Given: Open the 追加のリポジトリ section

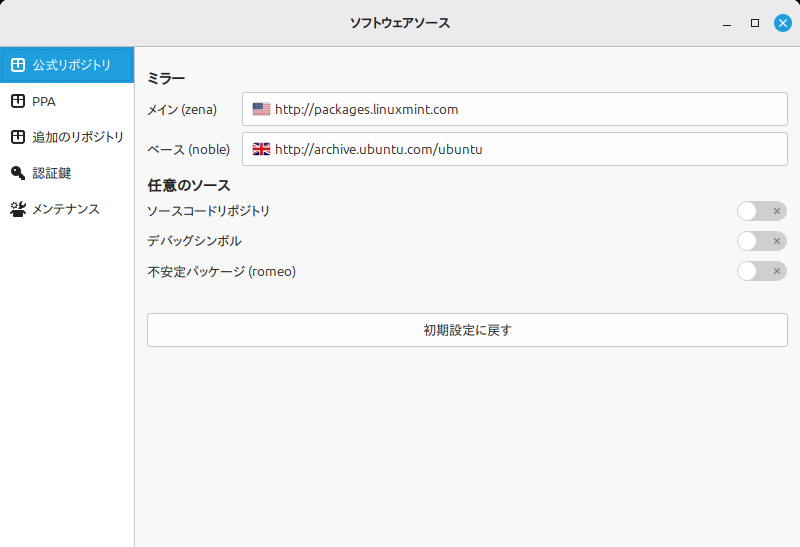Looking at the screenshot, I should click(67, 137).
